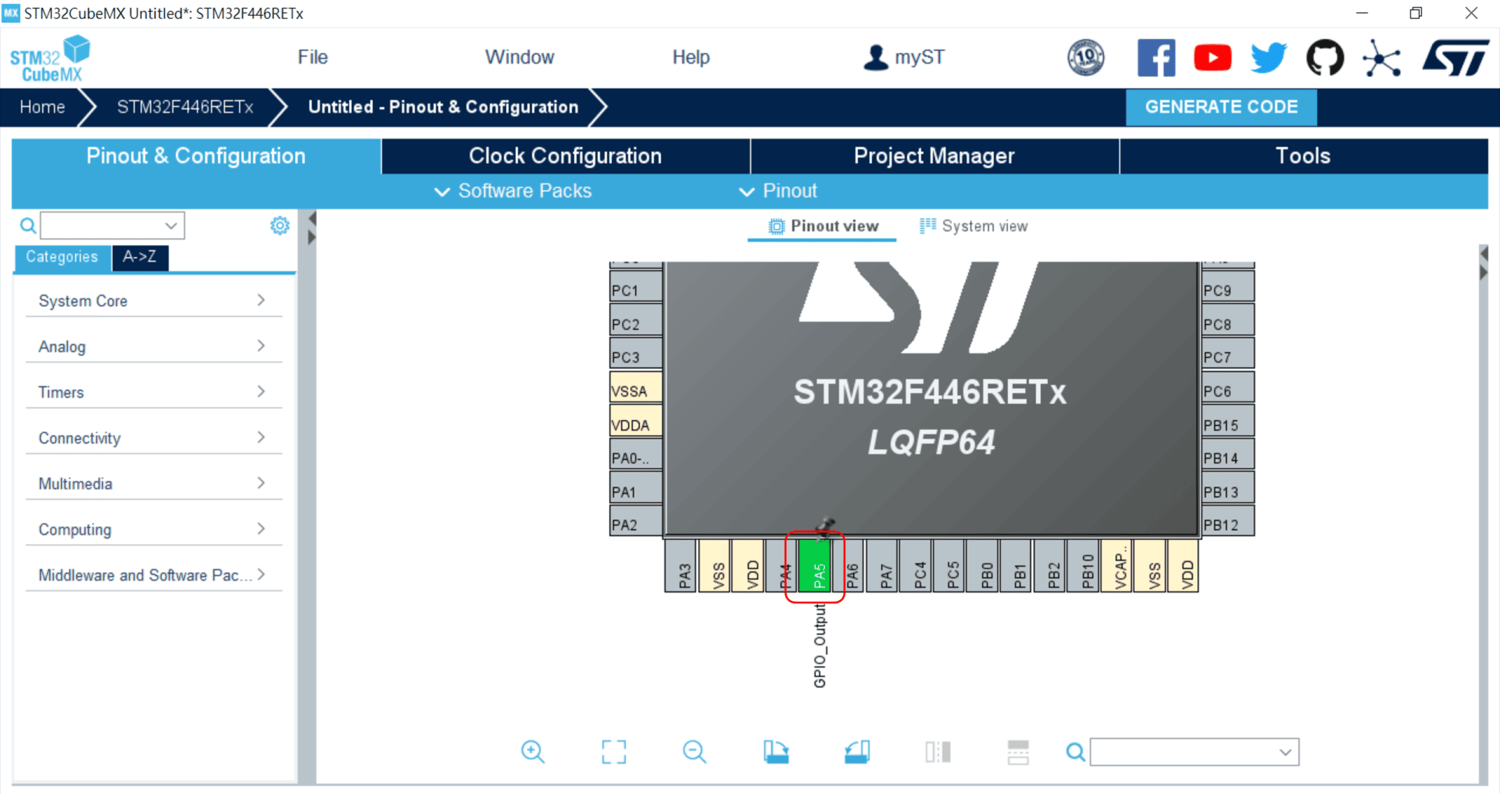
Task: Click the GENERATE CODE button
Action: click(x=1221, y=107)
